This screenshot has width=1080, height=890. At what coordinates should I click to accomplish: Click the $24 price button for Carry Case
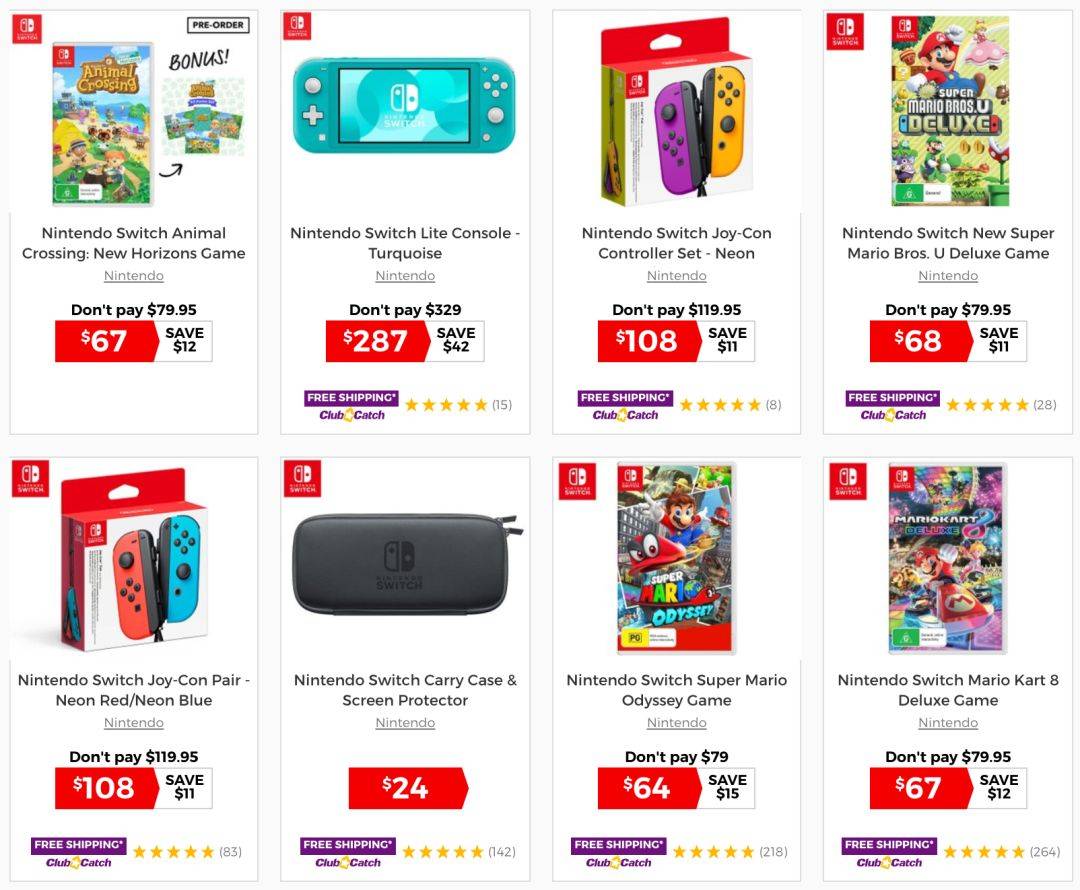(408, 788)
